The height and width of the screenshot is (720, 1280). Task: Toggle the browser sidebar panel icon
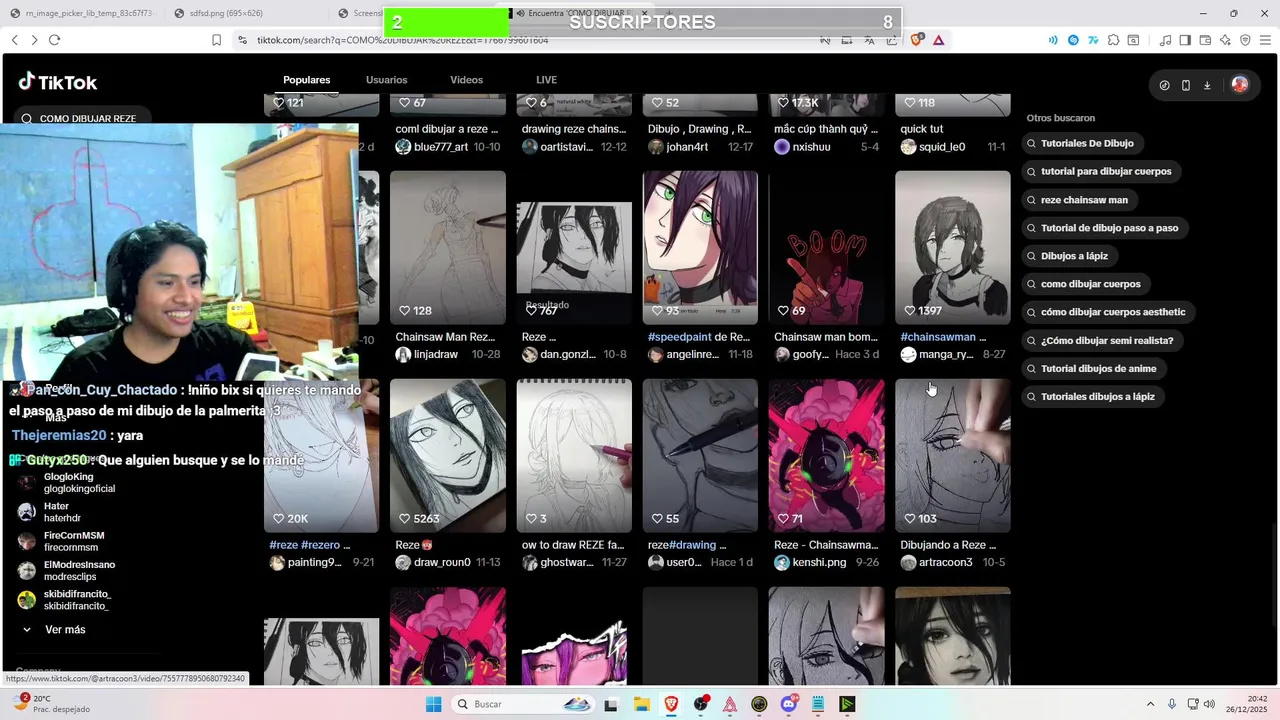tap(1185, 40)
